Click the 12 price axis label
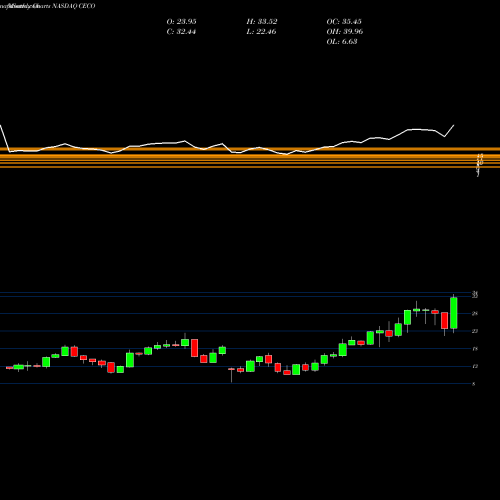The image size is (500, 500). pos(475,366)
